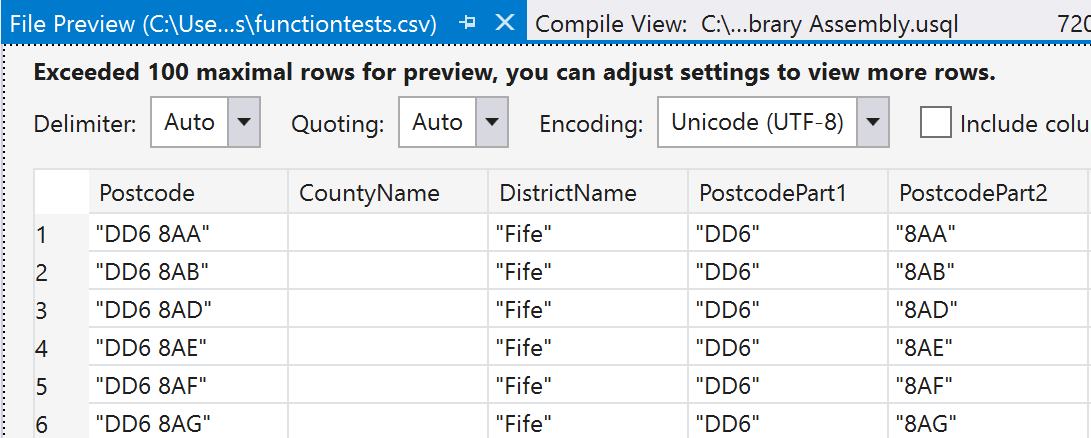
Task: Expand the Quoting dropdown arrow
Action: [490, 123]
